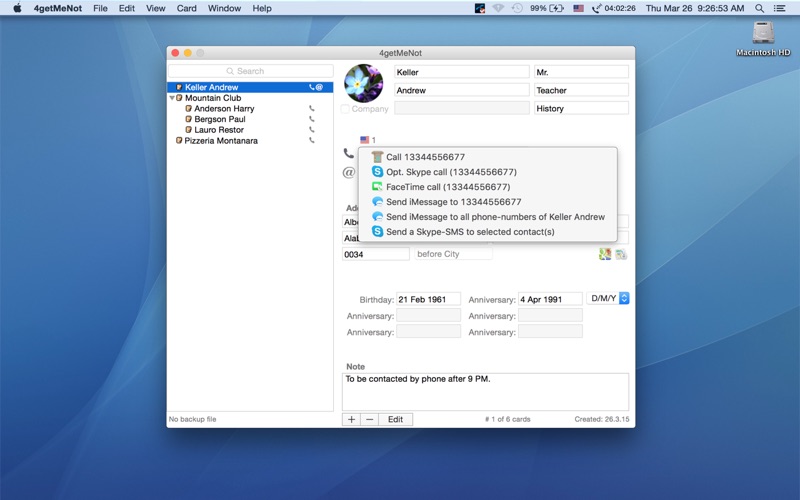Click the Anderson Harry card icon
Image resolution: width=800 pixels, height=500 pixels.
188,109
